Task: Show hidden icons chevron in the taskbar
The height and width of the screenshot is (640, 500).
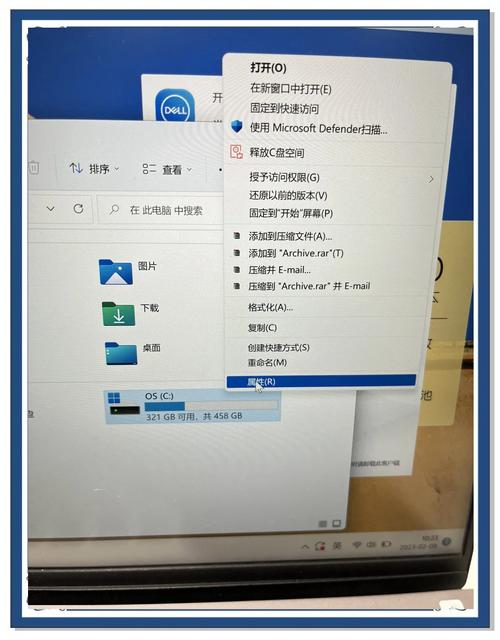Action: point(305,547)
